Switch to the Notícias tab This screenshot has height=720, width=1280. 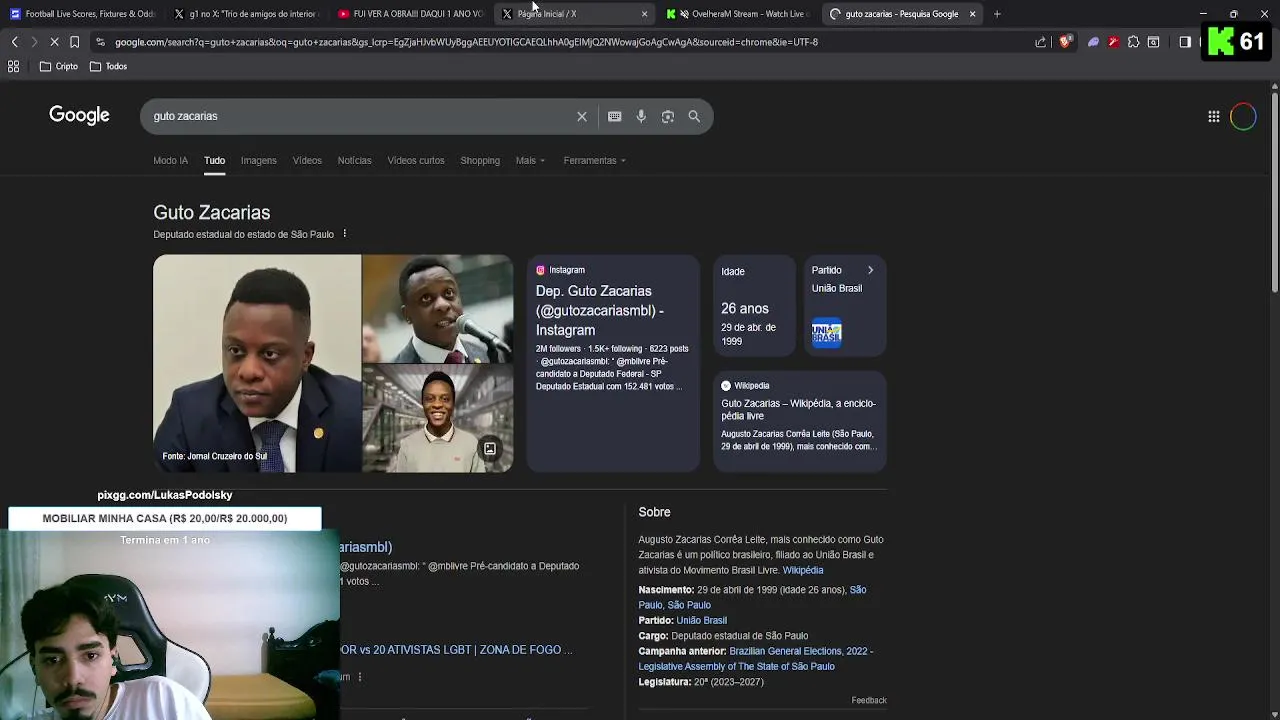click(x=354, y=160)
